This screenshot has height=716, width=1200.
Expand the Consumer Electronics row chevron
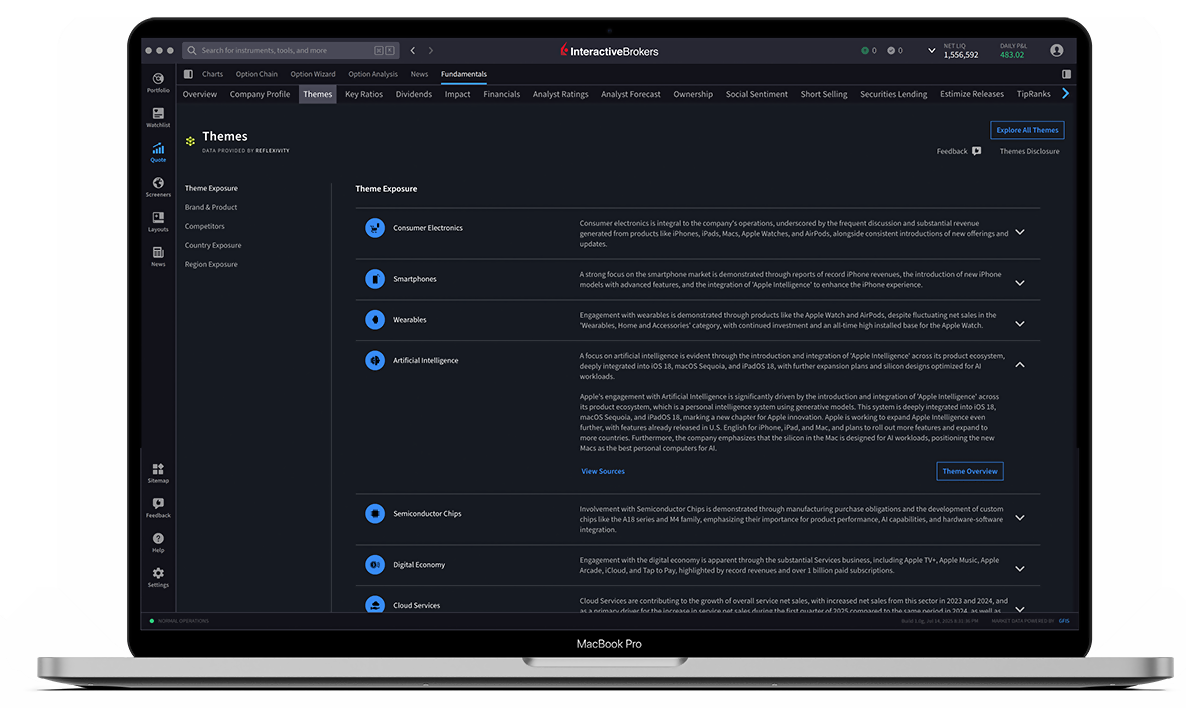point(1020,232)
